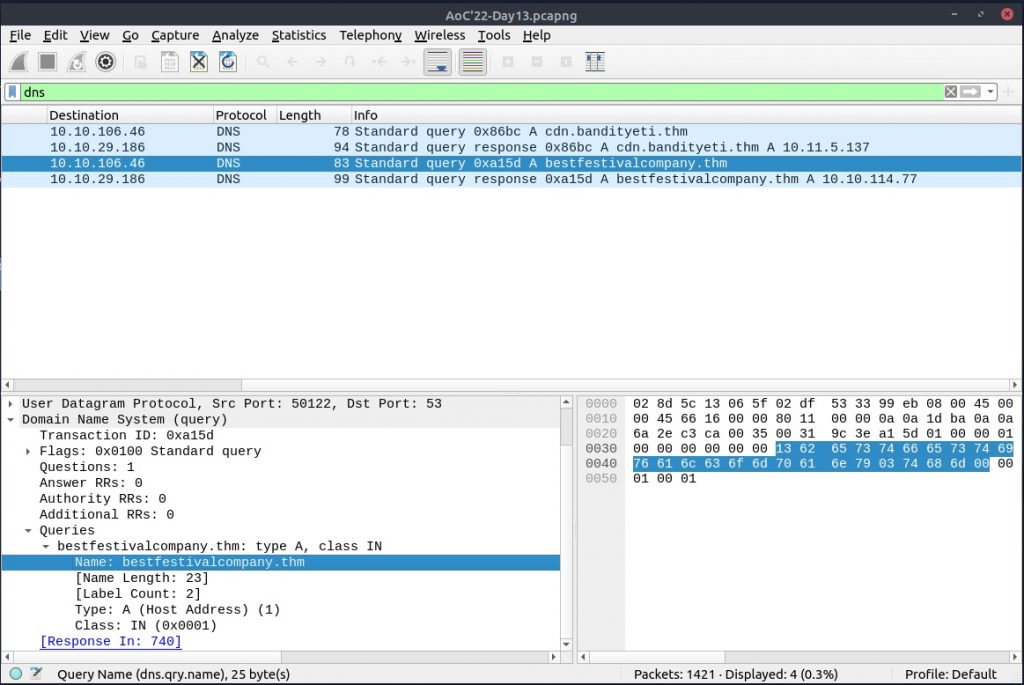
Task: Toggle auto-scroll during live capture
Action: click(437, 62)
